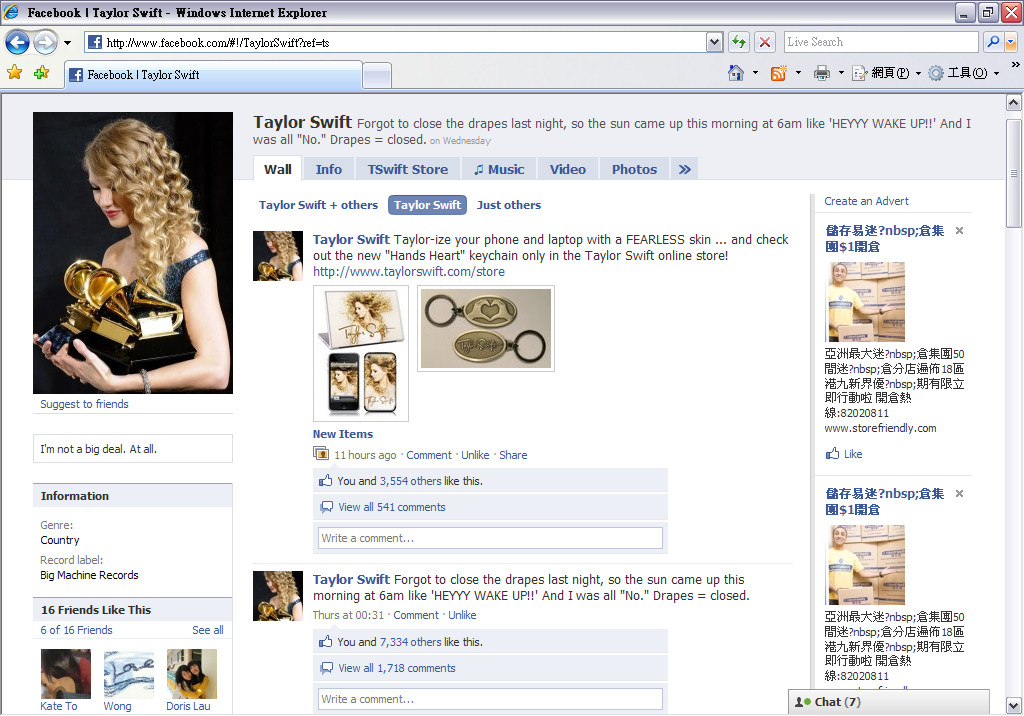Click Suggest to friends link
The height and width of the screenshot is (716, 1024).
(x=84, y=404)
